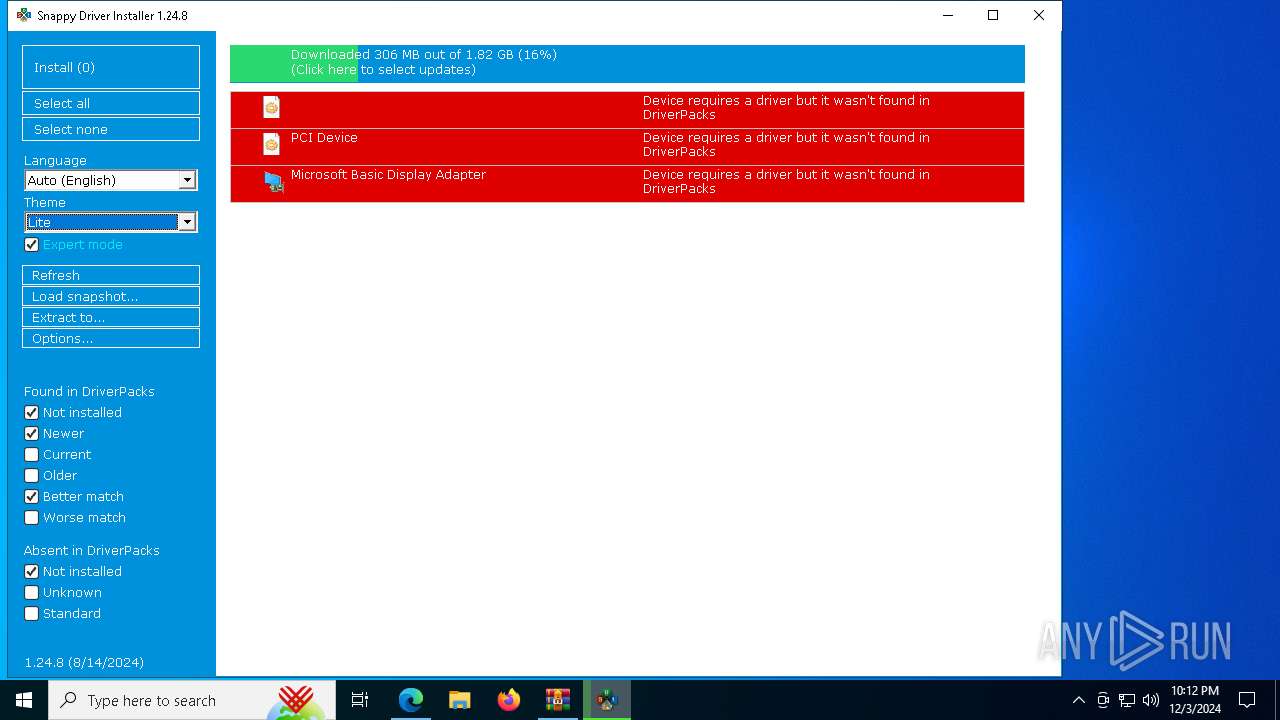Enable the Worse match filter

pyautogui.click(x=31, y=518)
